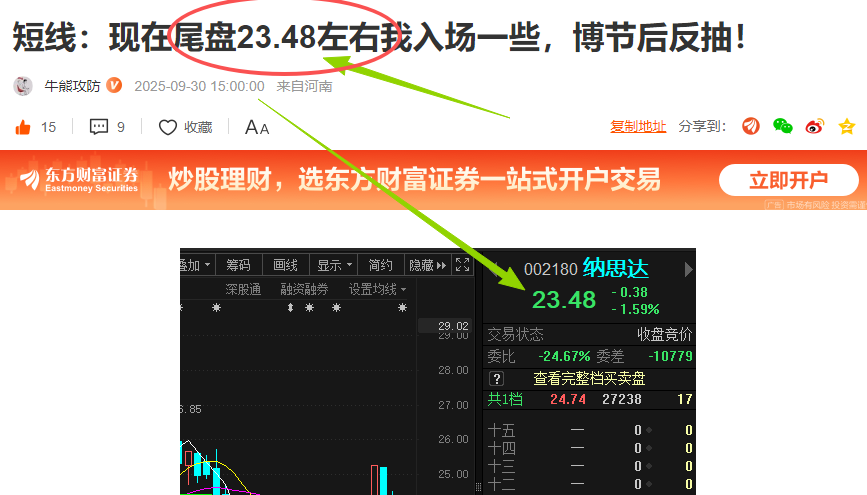Viewport: 867px width, 495px height.
Task: Click the 东方财富证券 logo in banner
Action: coord(79,180)
